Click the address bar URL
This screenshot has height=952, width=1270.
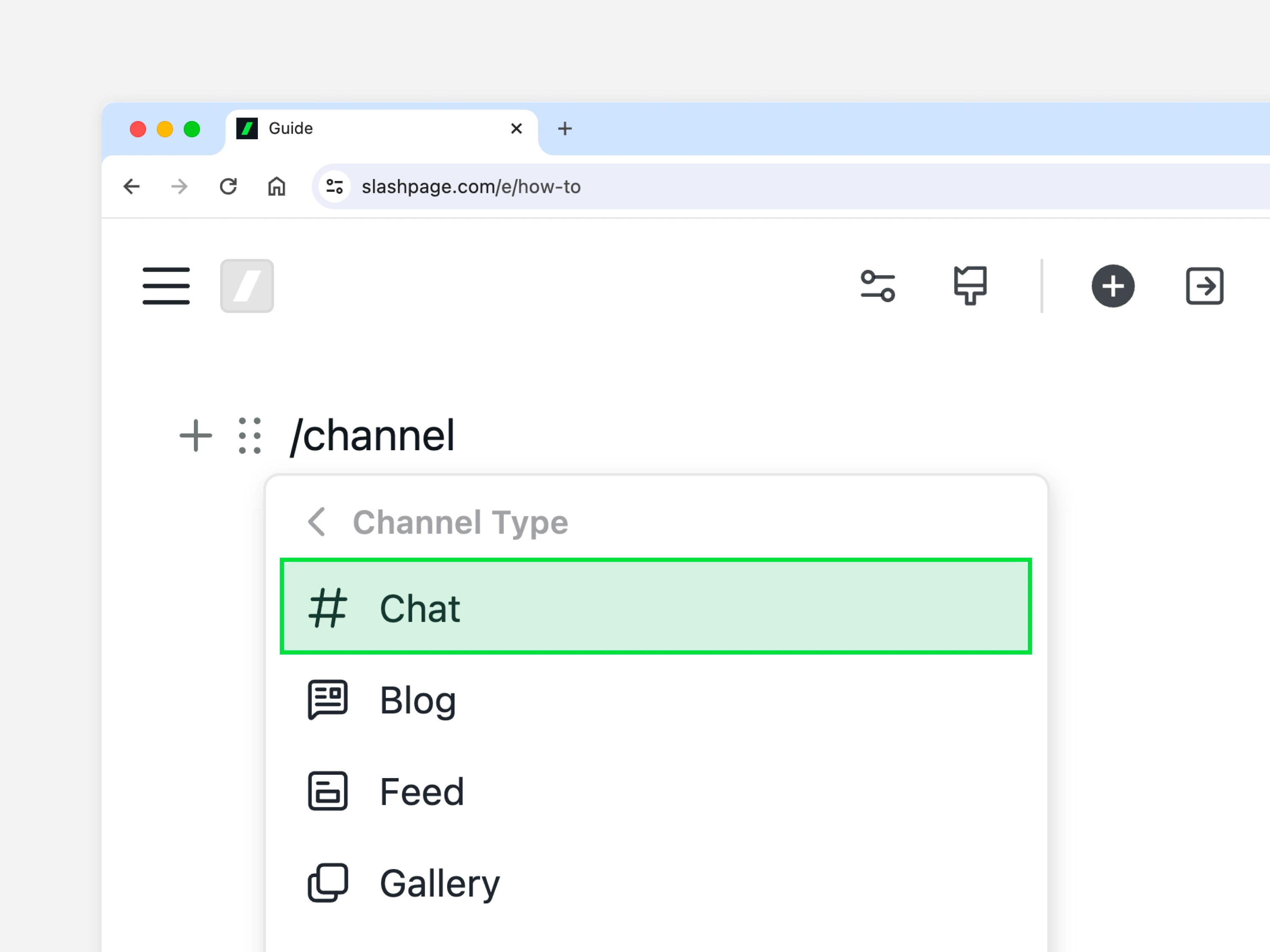click(x=471, y=187)
